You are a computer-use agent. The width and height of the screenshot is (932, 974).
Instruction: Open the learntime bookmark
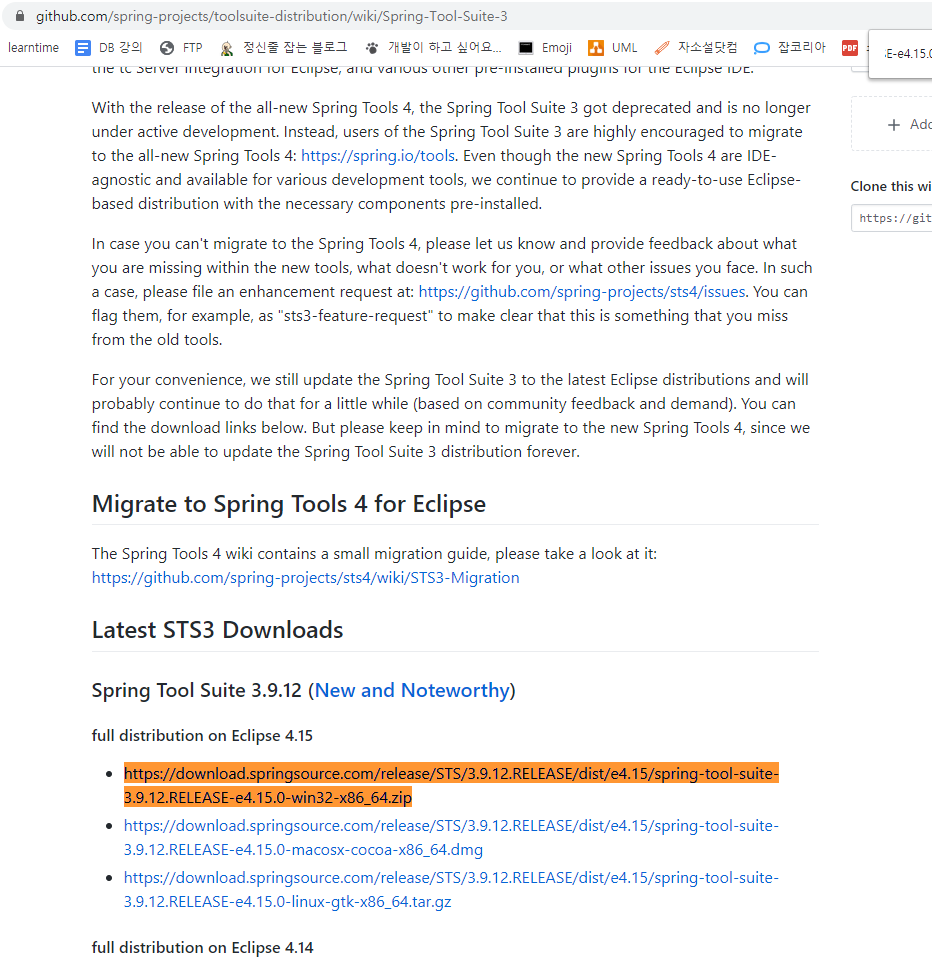(34, 48)
